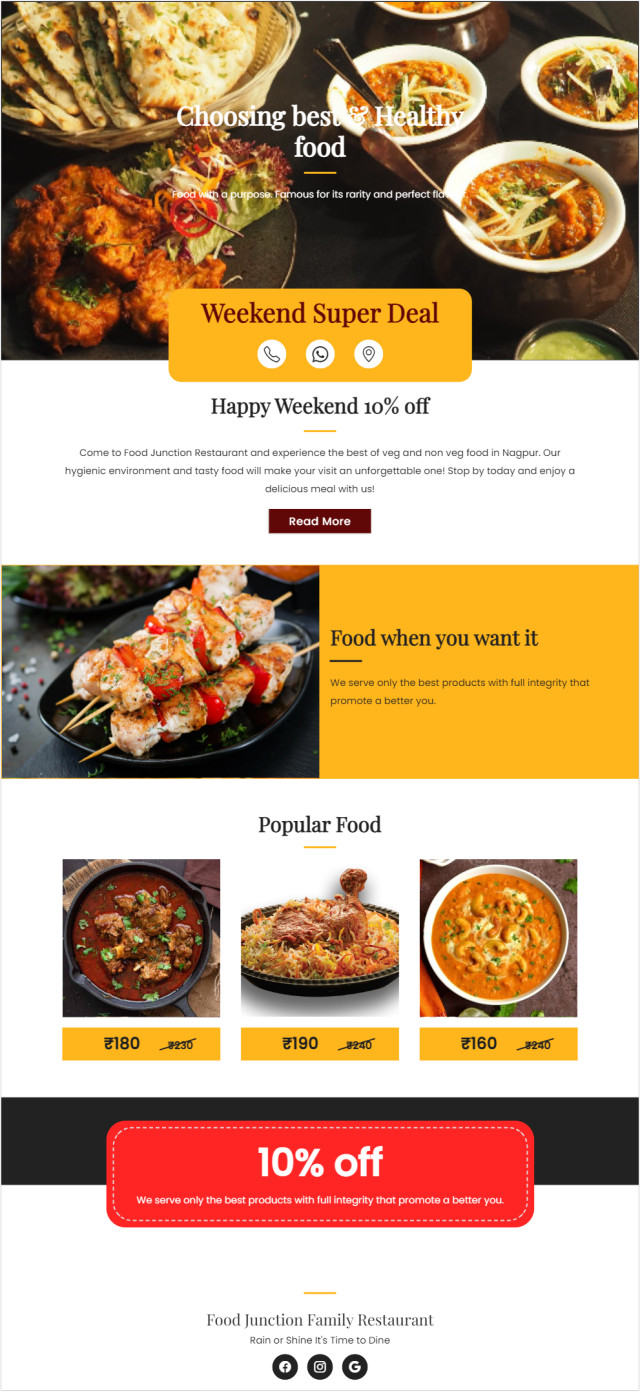Click the map location pin icon
The image size is (640, 1392).
[369, 354]
